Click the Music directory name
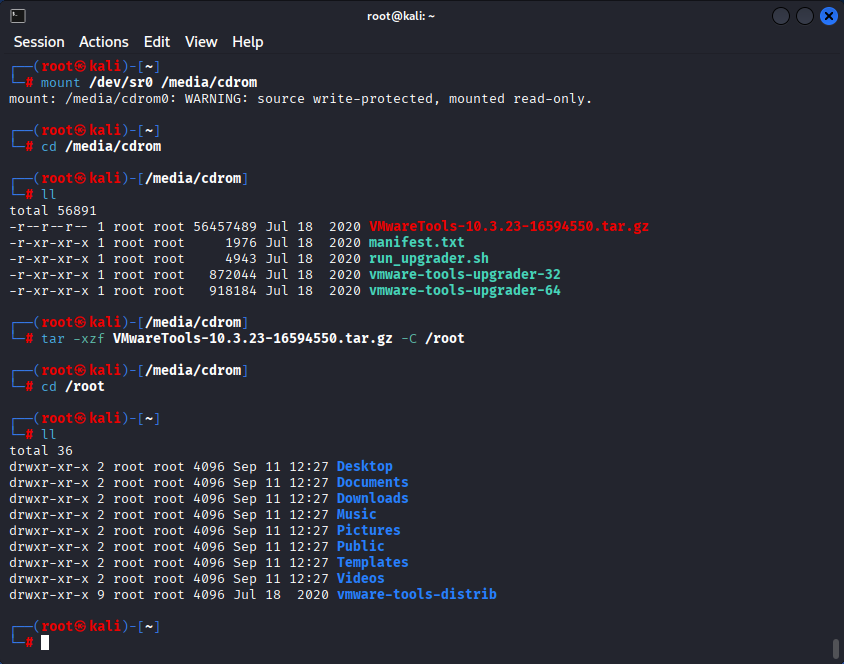Screen dimensions: 844x664 356,514
